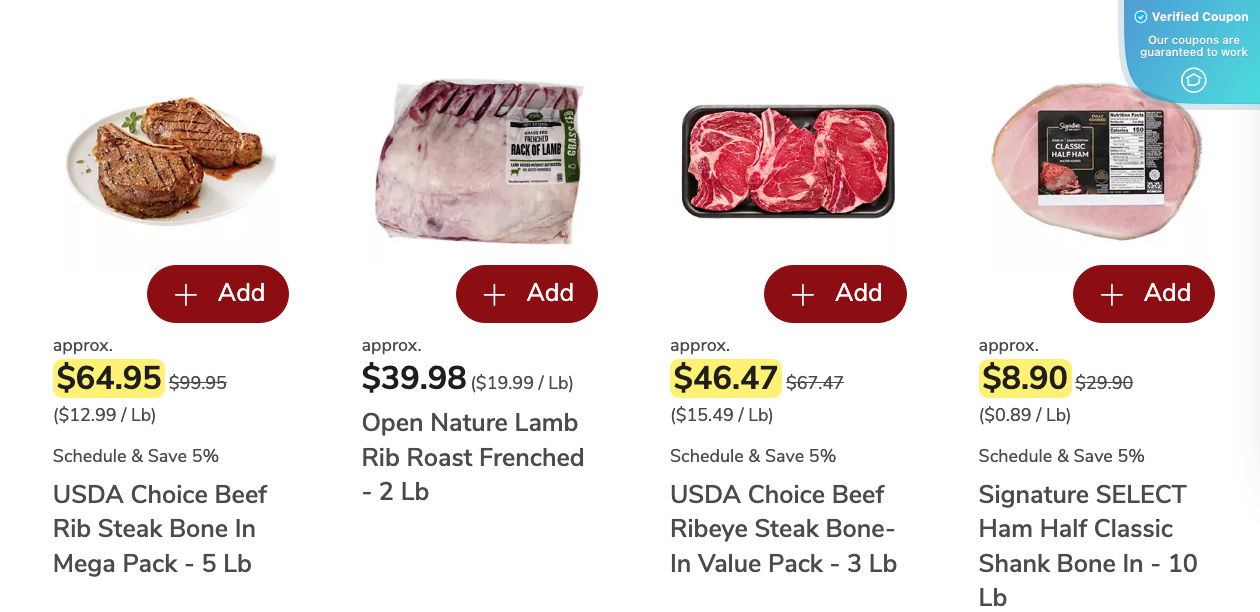Click the plus icon on the rib steak Add button
This screenshot has height=612, width=1260.
pos(185,293)
